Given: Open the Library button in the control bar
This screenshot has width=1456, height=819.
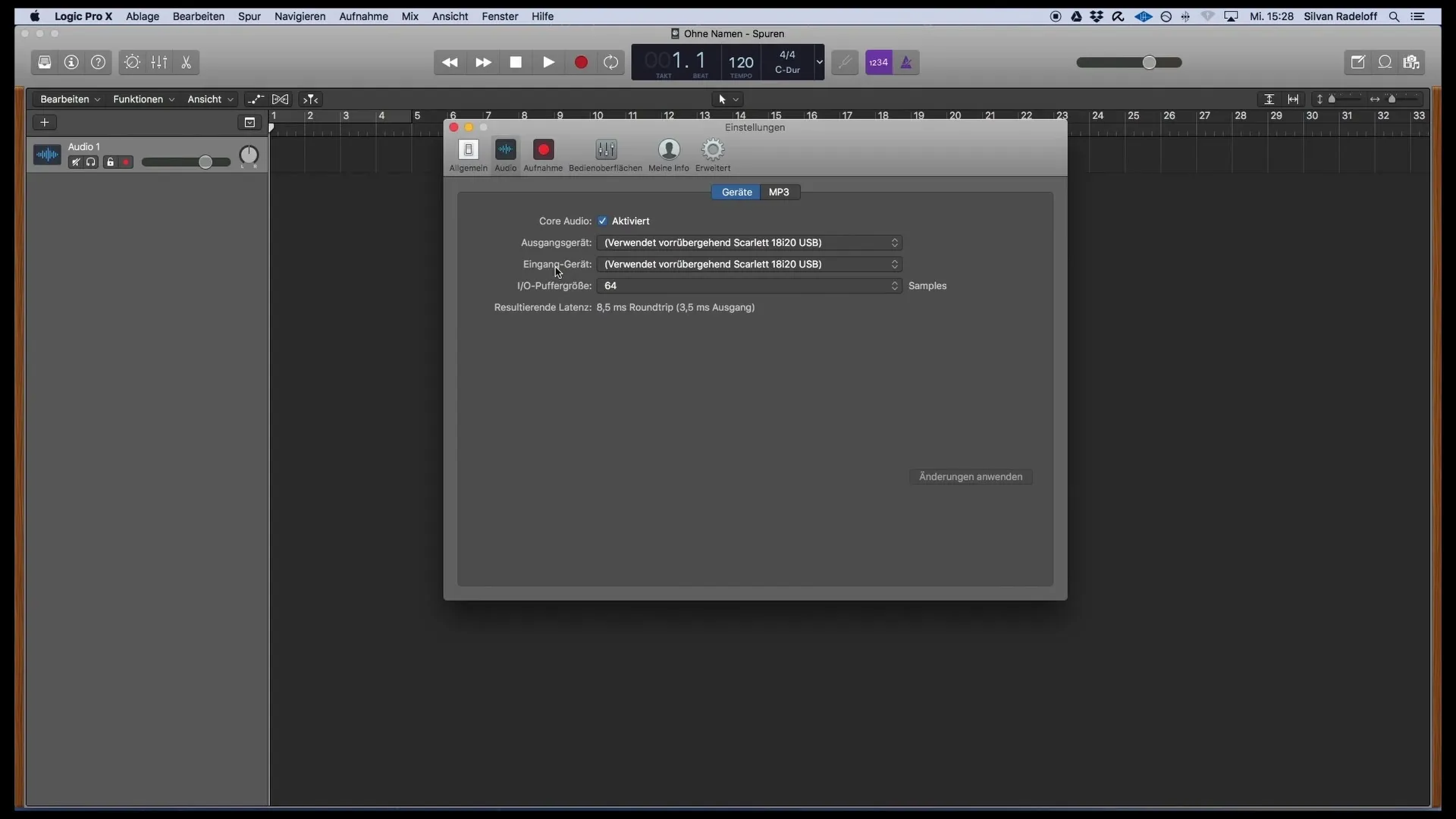Looking at the screenshot, I should (45, 62).
